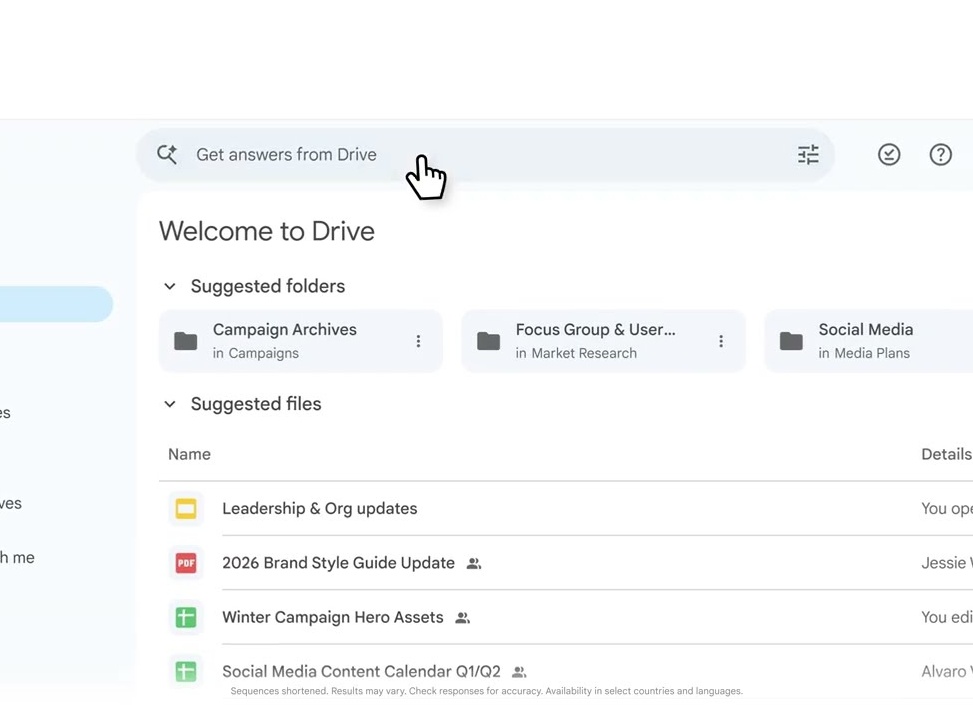
Task: Click the Social Media folder icon
Action: tap(791, 341)
